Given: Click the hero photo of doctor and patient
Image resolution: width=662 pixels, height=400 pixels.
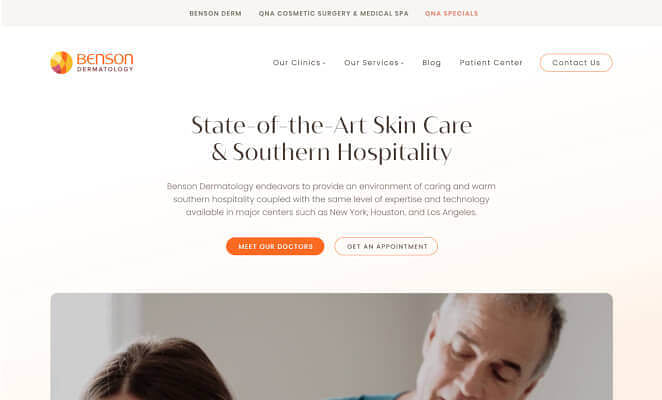Looking at the screenshot, I should [331, 346].
